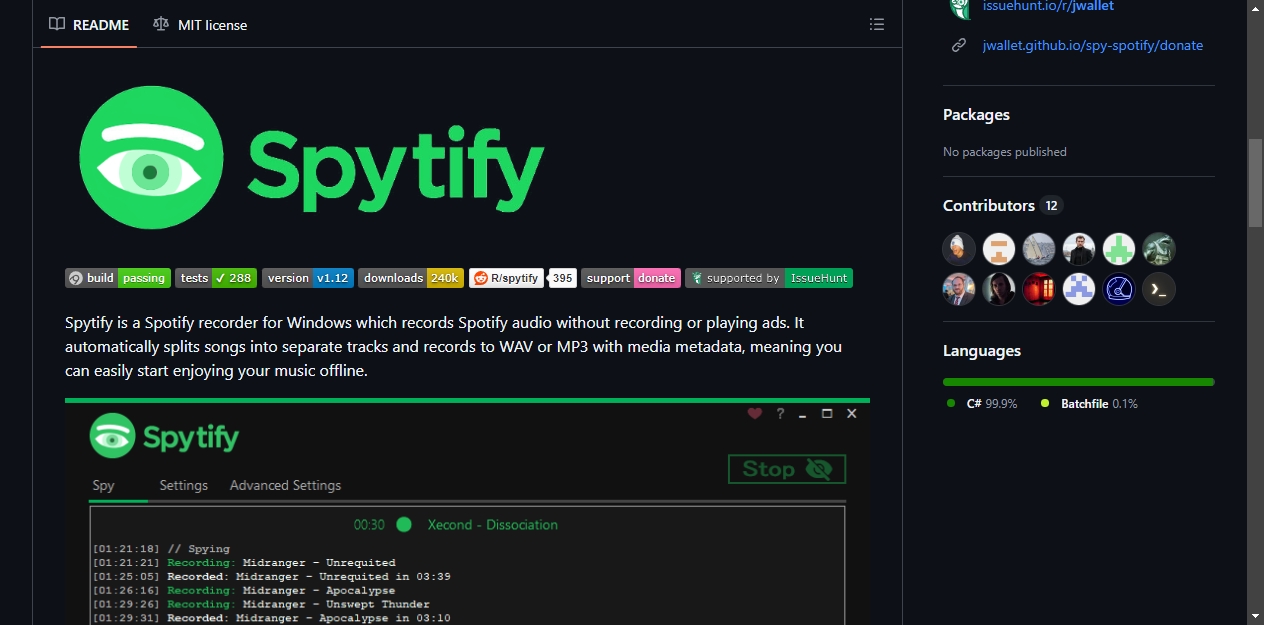
Task: Switch to the MIT license tab
Action: 200,24
